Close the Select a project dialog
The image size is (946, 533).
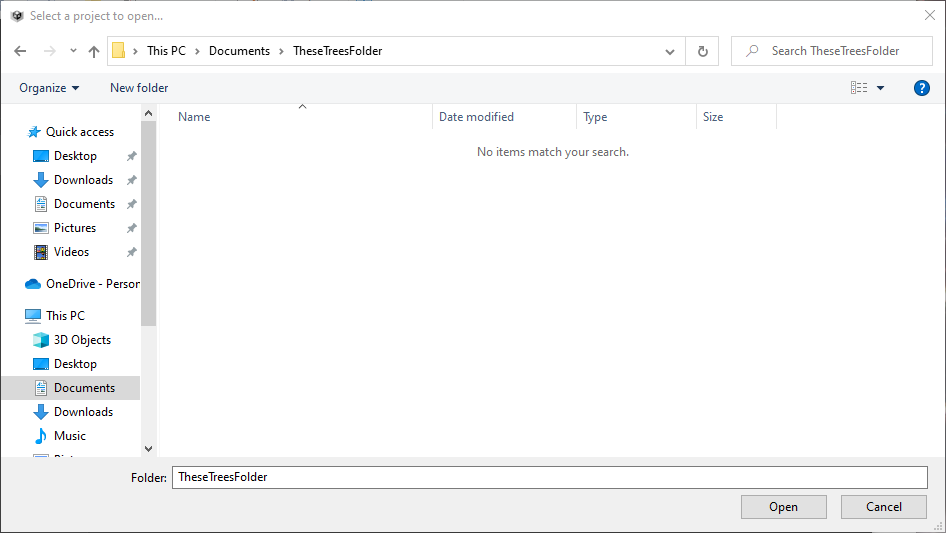click(x=930, y=16)
